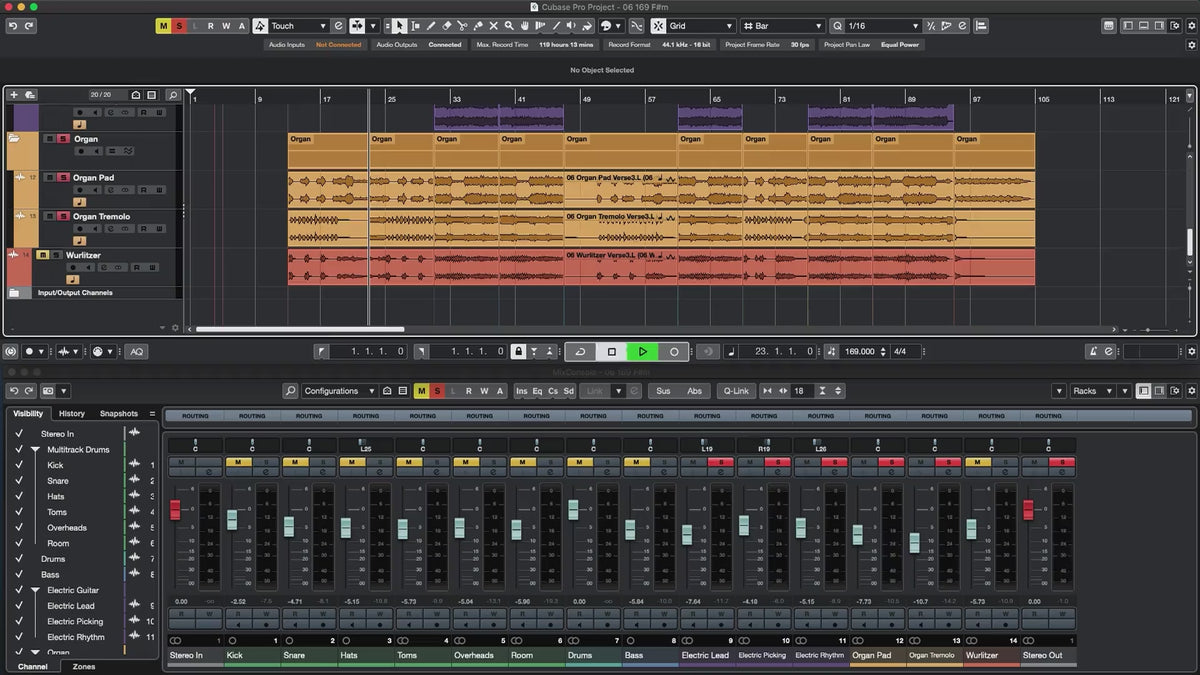Click the Q-Link button in MixConsole toolbar
Viewport: 1200px width, 675px height.
coord(736,391)
